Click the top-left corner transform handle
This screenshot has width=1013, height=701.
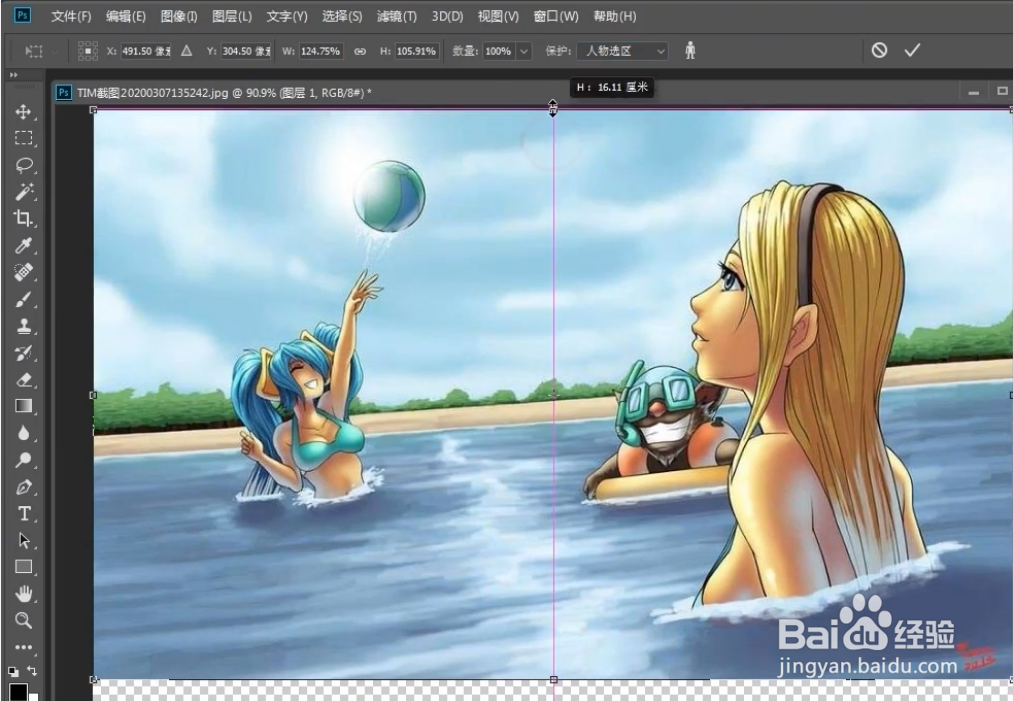tap(93, 110)
